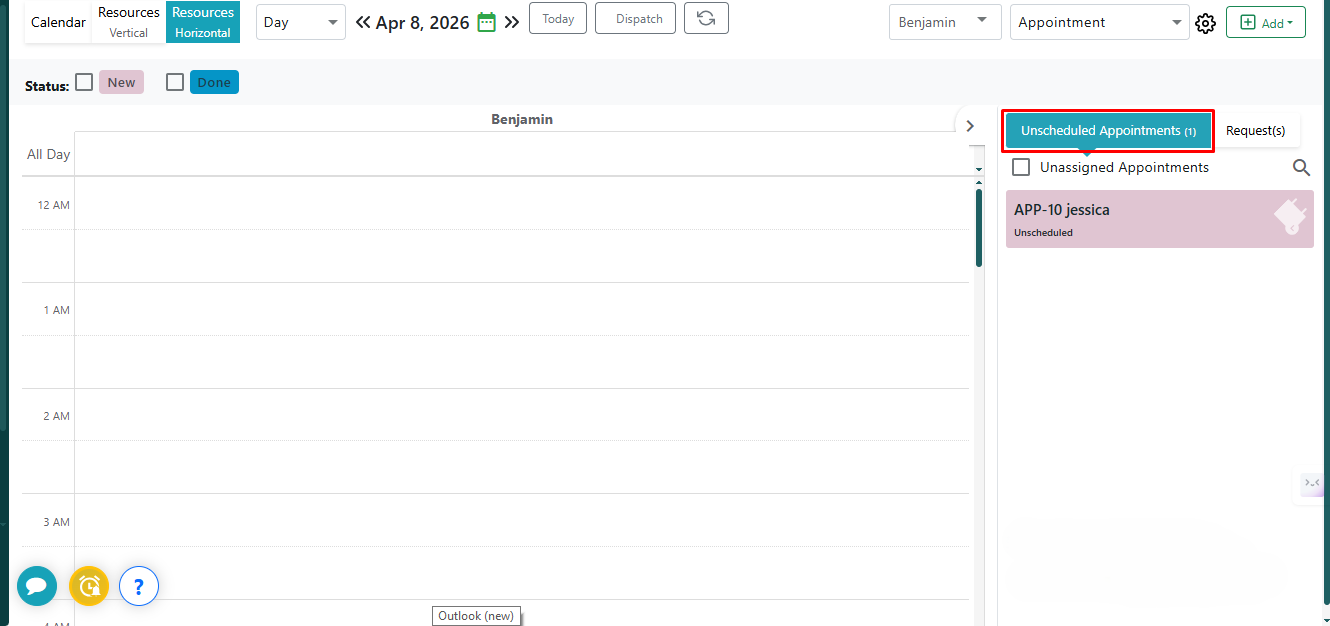Screen dimensions: 1330x626
Task: Click the yellow alarm clock reminder icon
Action: pyautogui.click(x=89, y=586)
